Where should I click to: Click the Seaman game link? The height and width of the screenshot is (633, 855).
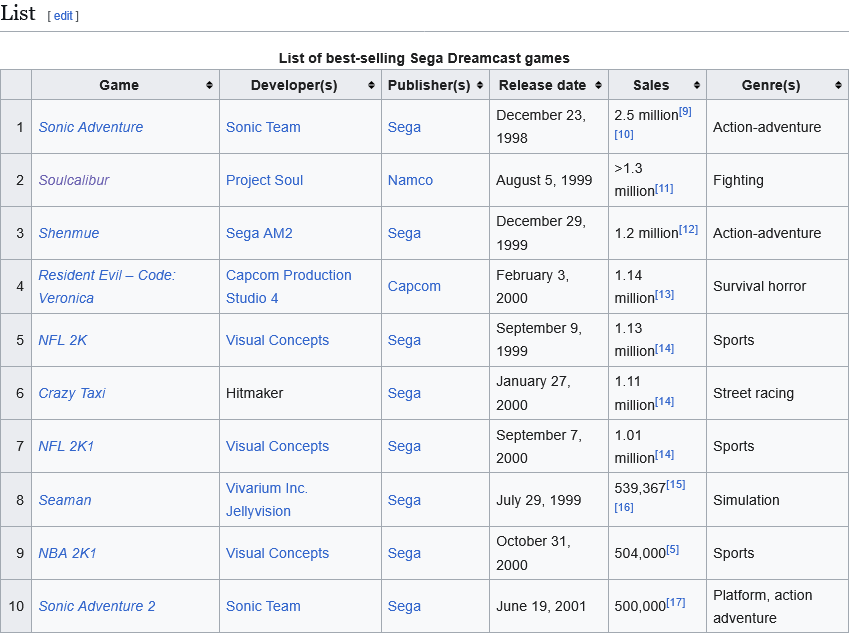(x=65, y=500)
